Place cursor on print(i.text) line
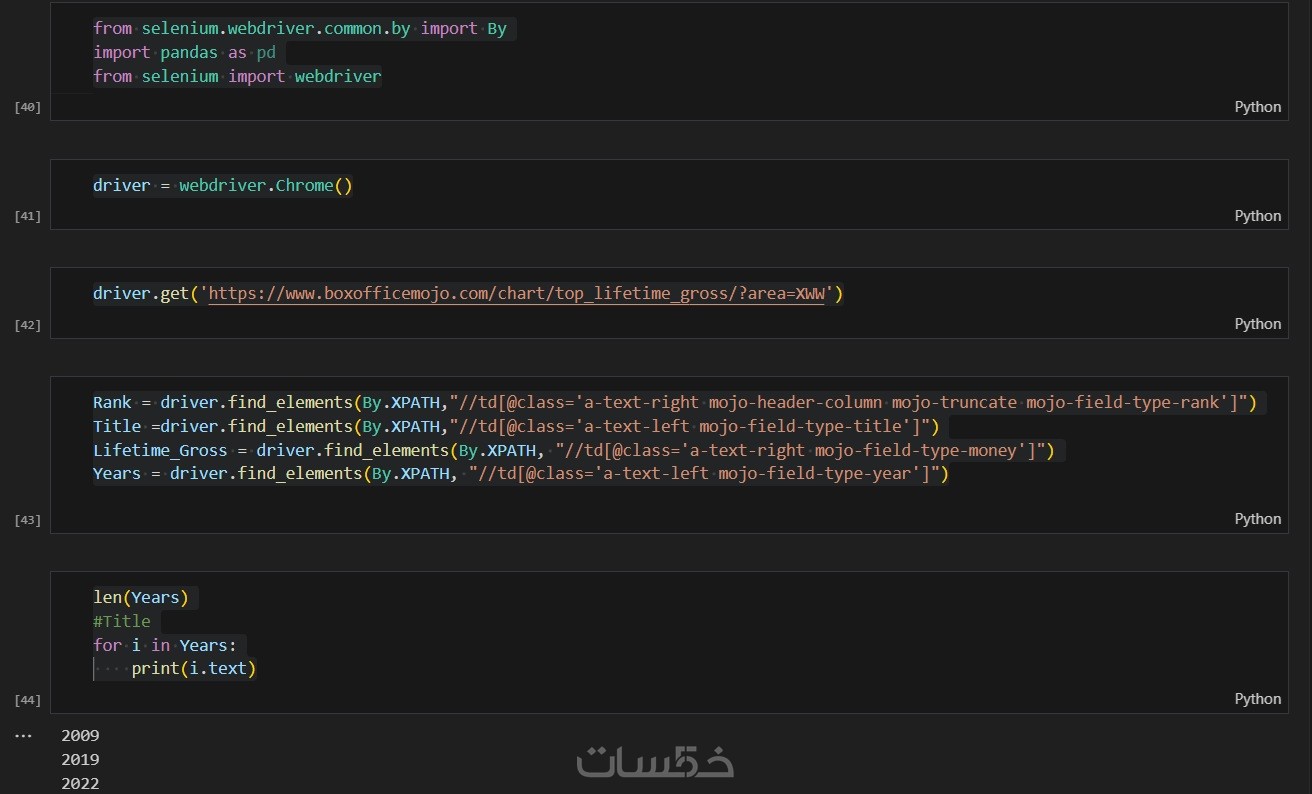The height and width of the screenshot is (794, 1312). coord(193,669)
